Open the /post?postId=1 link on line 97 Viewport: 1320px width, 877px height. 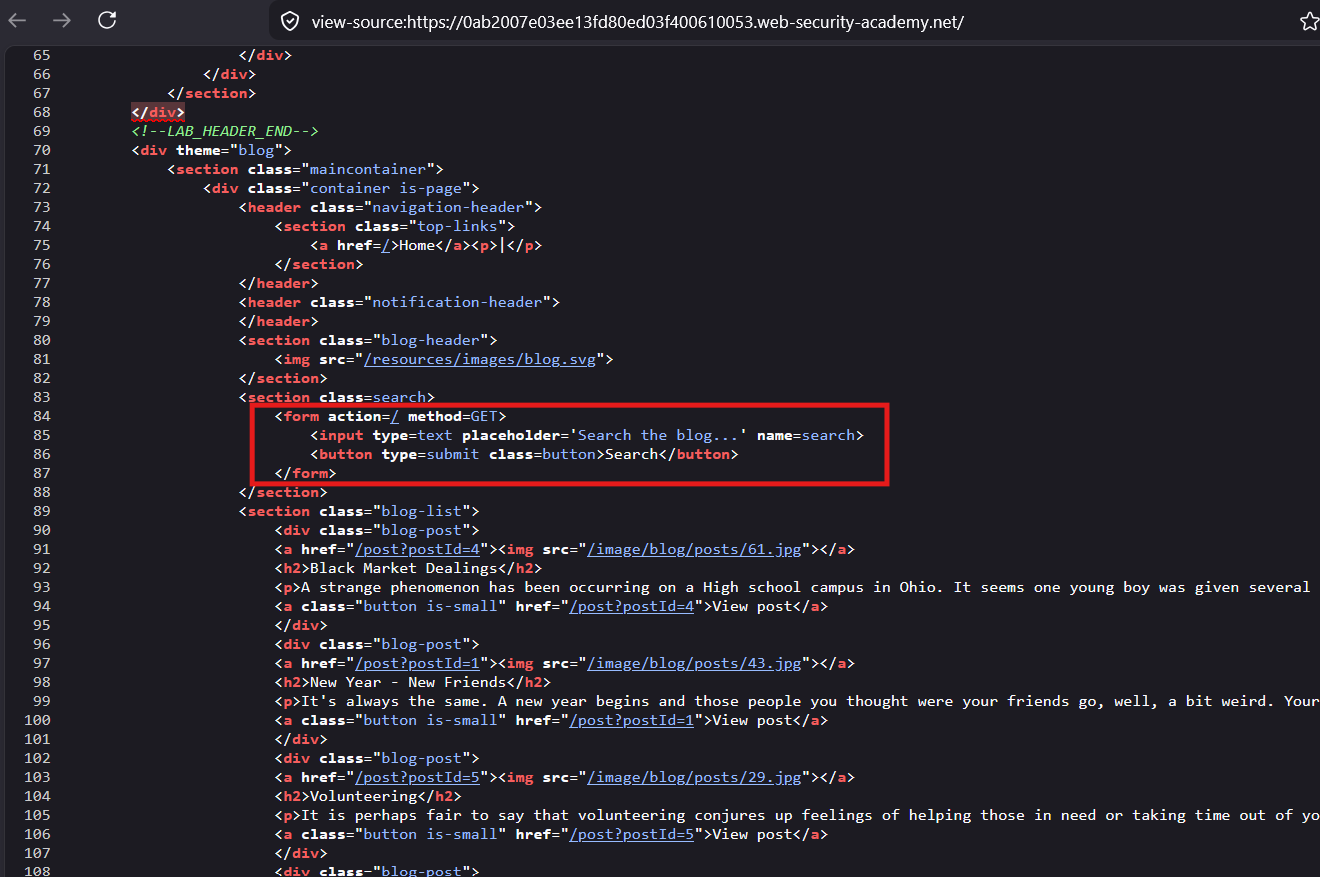coord(417,663)
